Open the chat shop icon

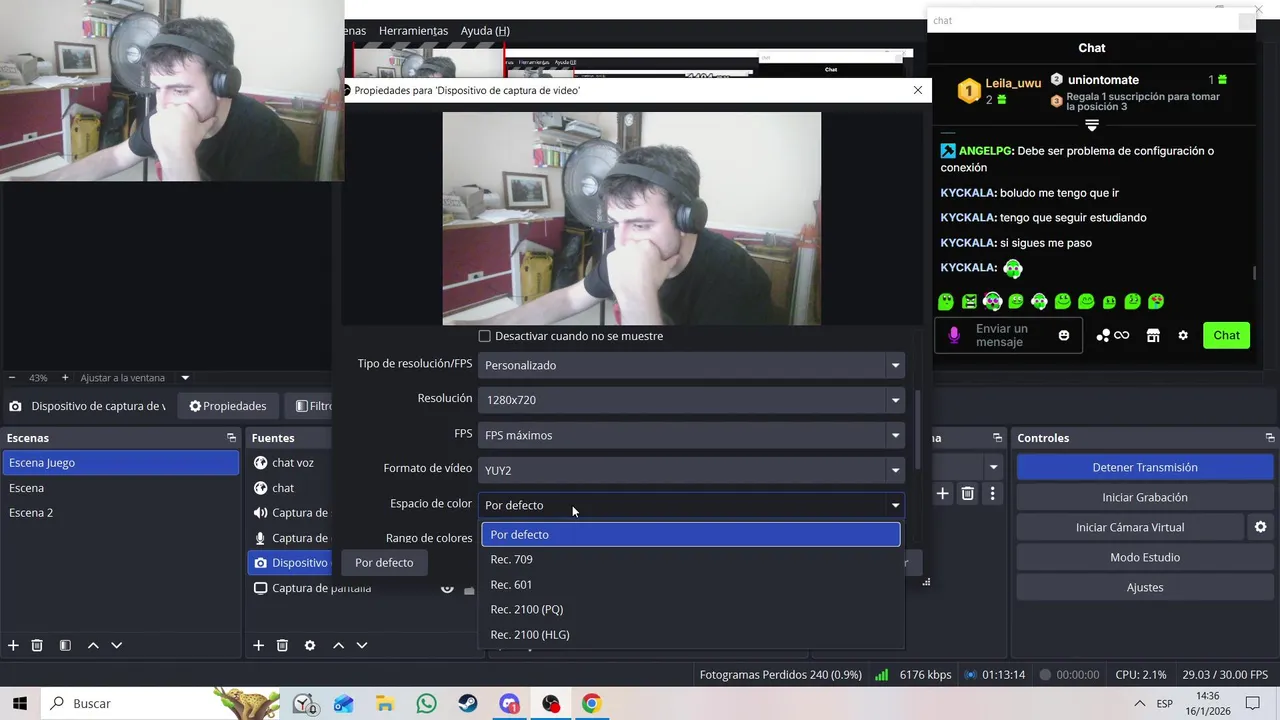coord(1153,335)
